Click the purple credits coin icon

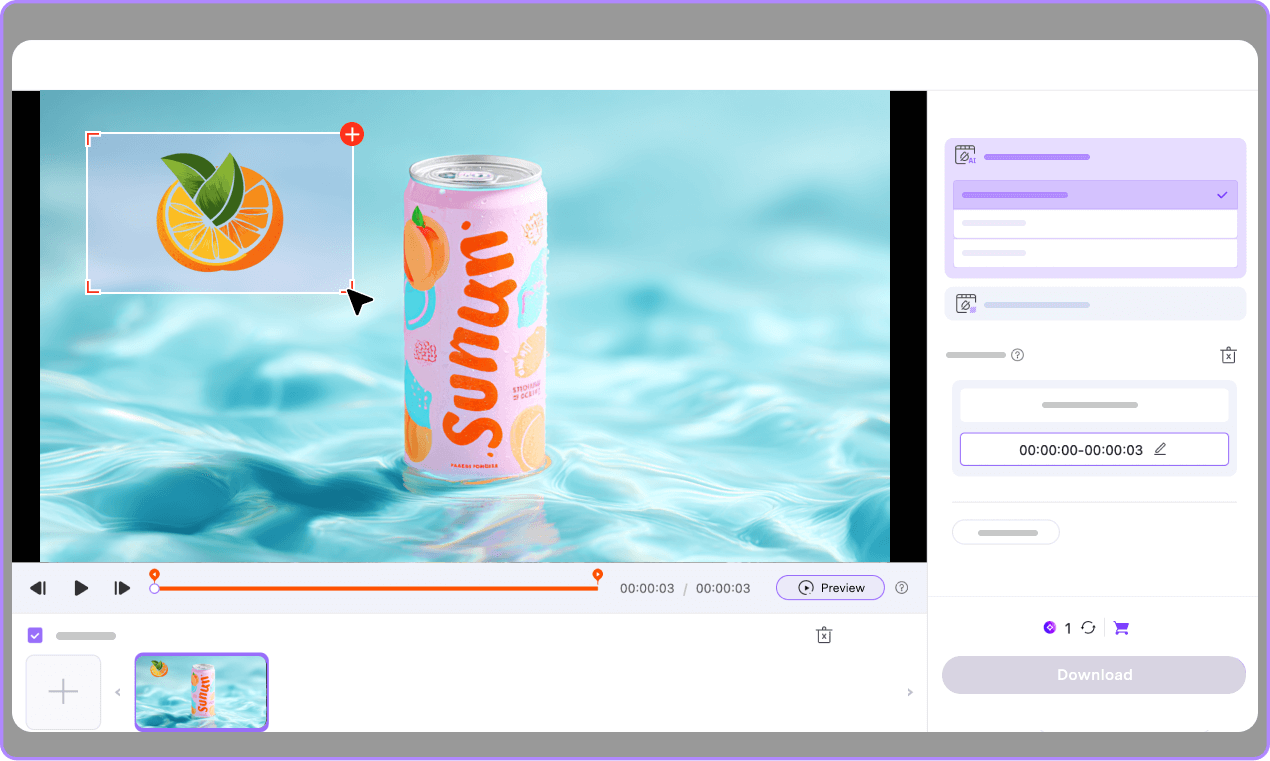pos(1049,628)
